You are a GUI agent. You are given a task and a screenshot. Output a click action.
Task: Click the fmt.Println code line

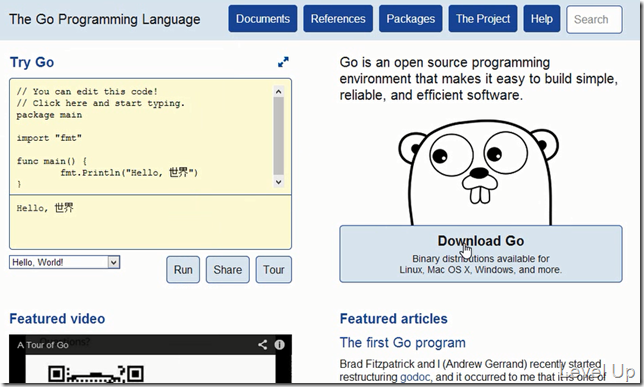(129, 172)
